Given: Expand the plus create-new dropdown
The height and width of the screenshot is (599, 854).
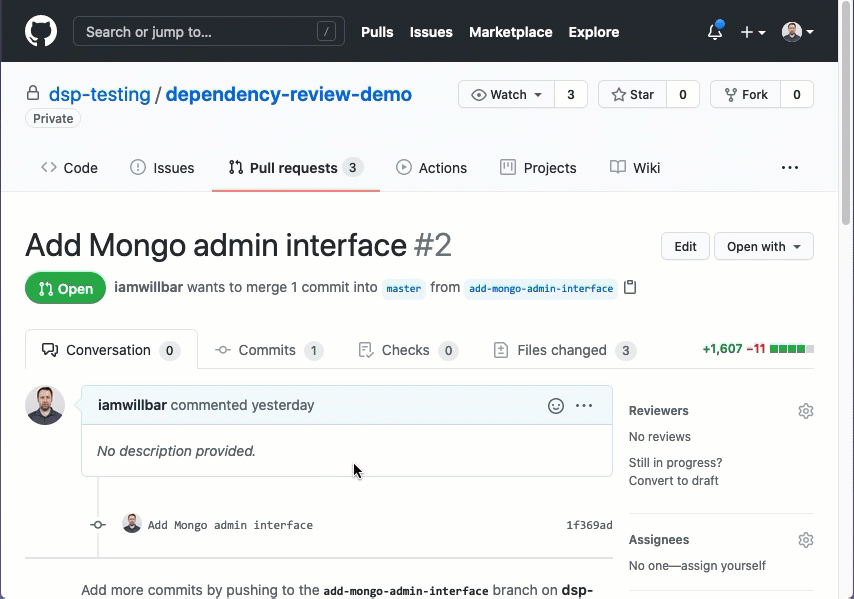Looking at the screenshot, I should (x=752, y=32).
